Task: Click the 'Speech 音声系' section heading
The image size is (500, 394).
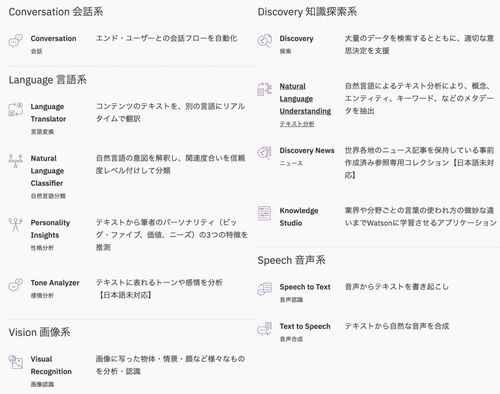Action: pyautogui.click(x=291, y=260)
